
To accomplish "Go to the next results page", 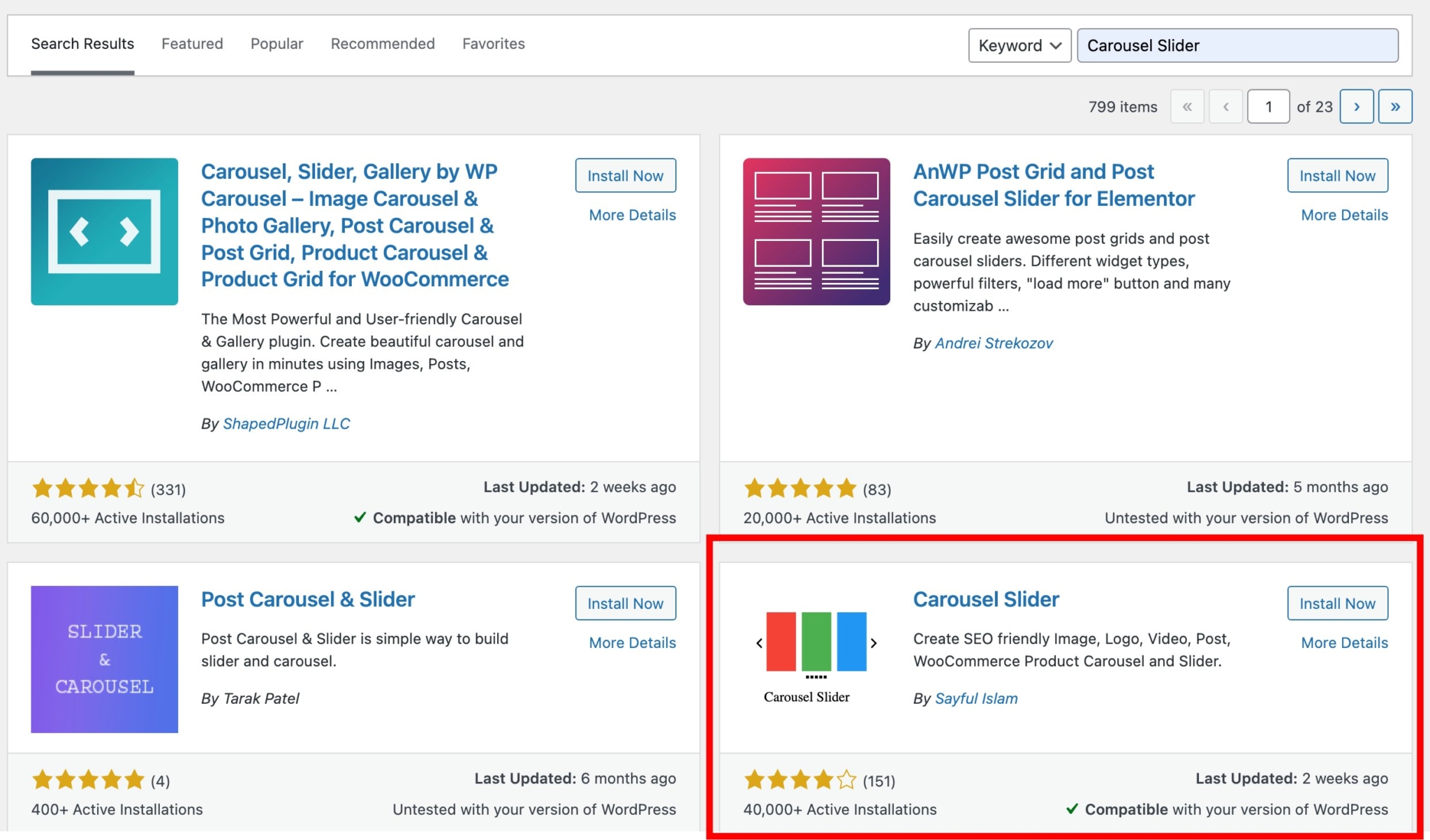I will click(x=1357, y=107).
